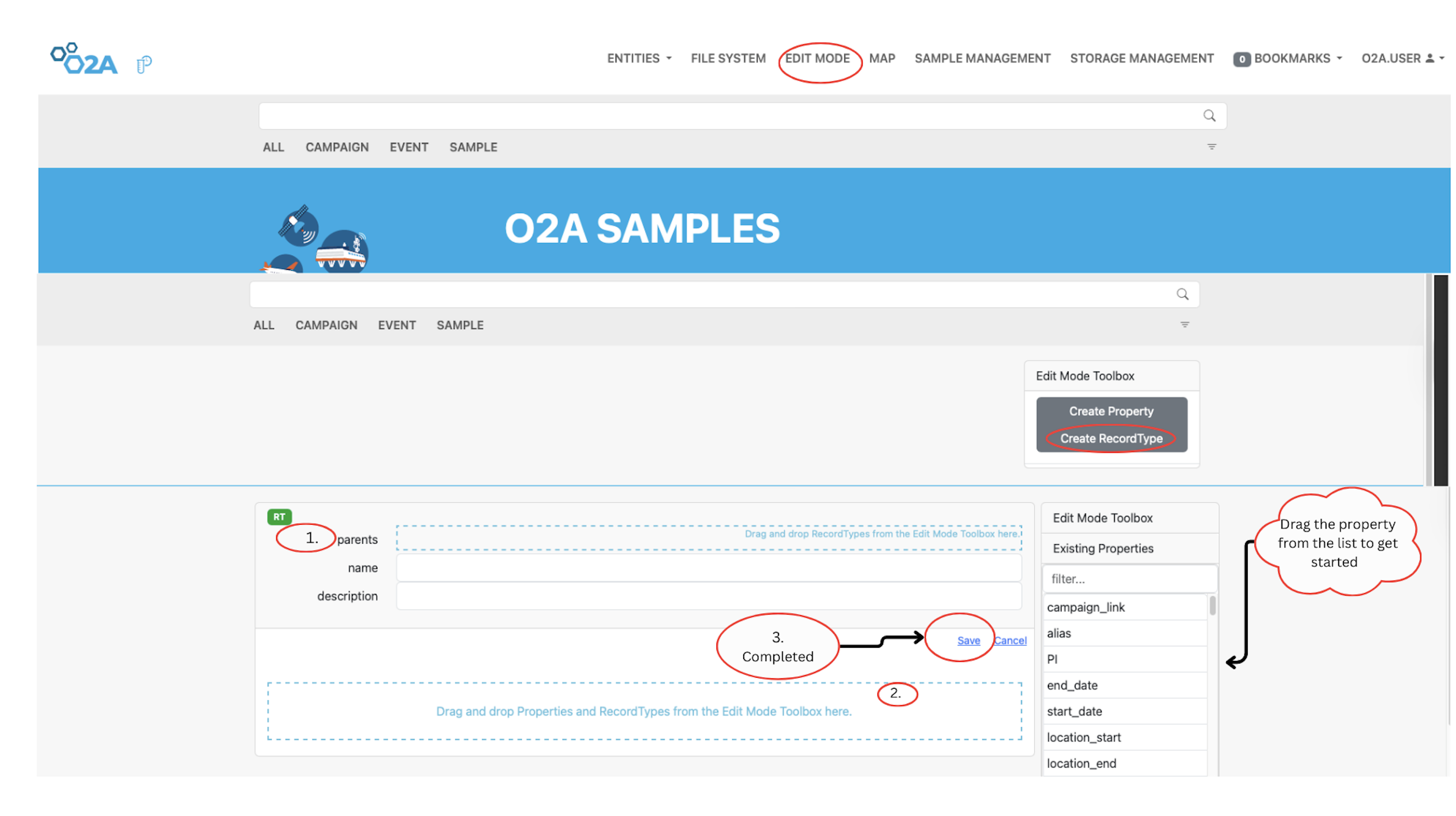The height and width of the screenshot is (816, 1456).
Task: Click the green RT badge
Action: [x=279, y=516]
